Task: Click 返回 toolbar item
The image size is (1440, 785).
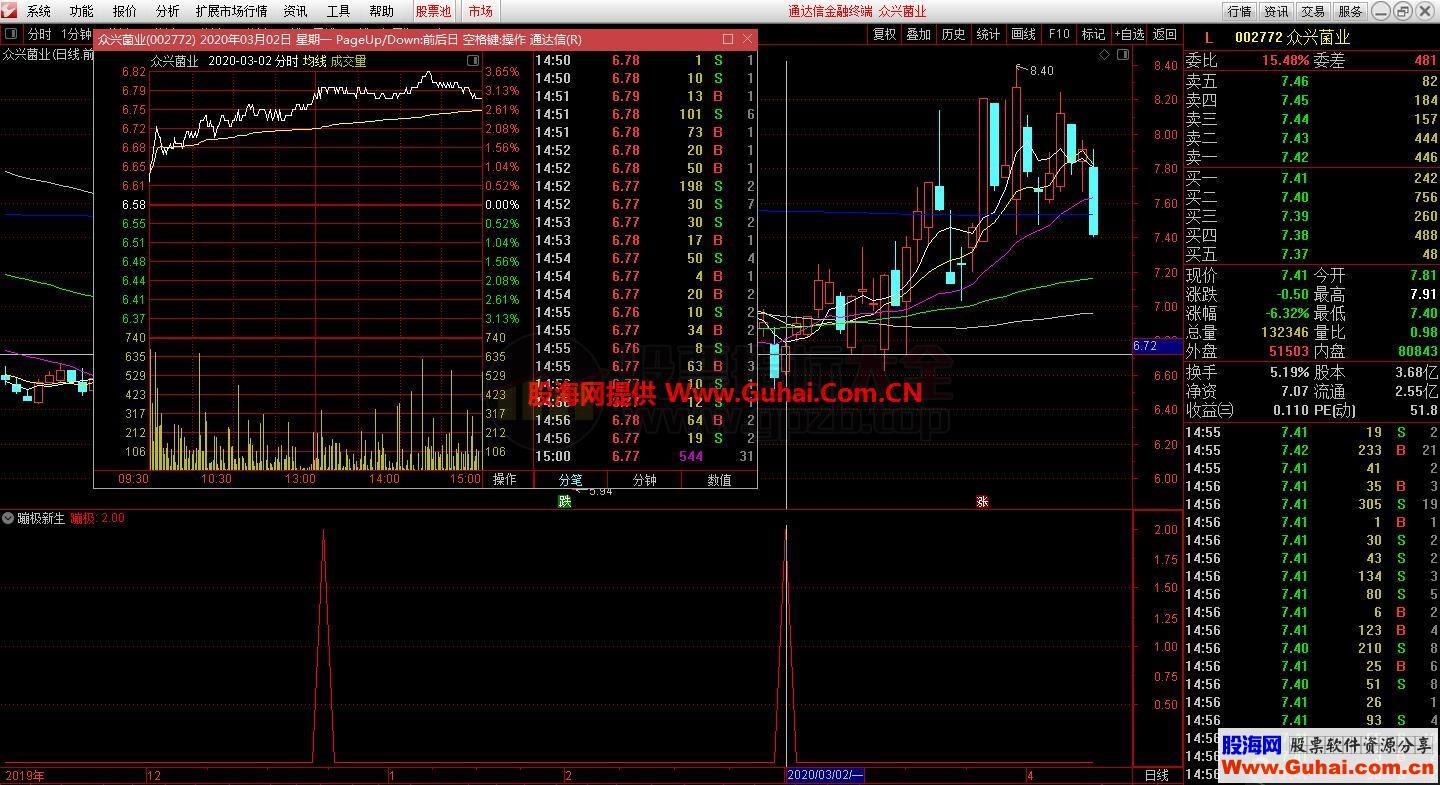Action: click(x=1165, y=34)
